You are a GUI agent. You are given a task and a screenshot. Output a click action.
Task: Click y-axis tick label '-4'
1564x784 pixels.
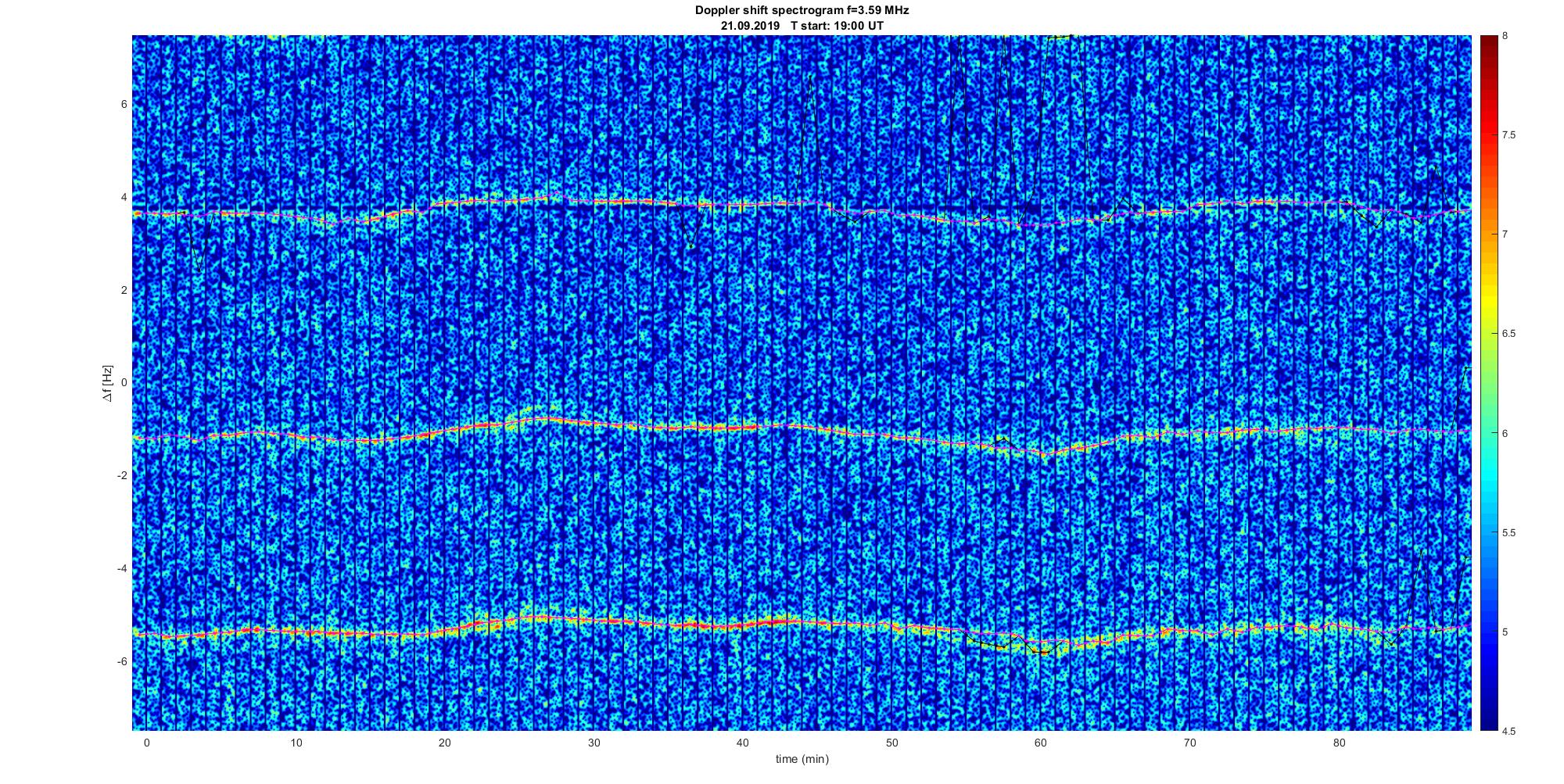pyautogui.click(x=122, y=569)
